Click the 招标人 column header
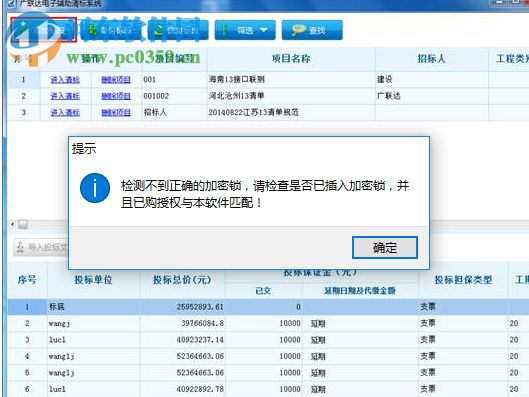This screenshot has width=529, height=397. point(431,59)
